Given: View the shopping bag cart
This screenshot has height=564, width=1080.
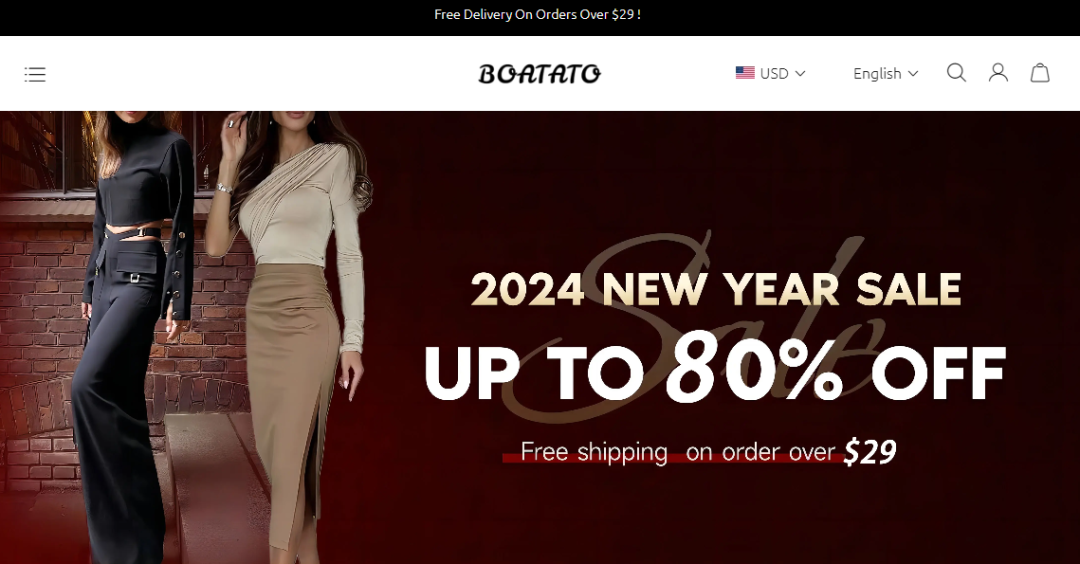Looking at the screenshot, I should [1040, 73].
